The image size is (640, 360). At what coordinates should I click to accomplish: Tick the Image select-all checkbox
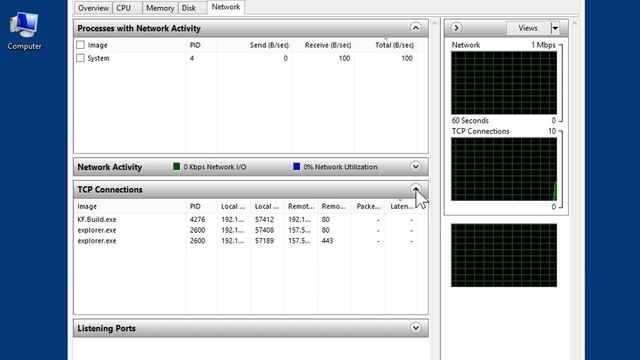point(80,45)
